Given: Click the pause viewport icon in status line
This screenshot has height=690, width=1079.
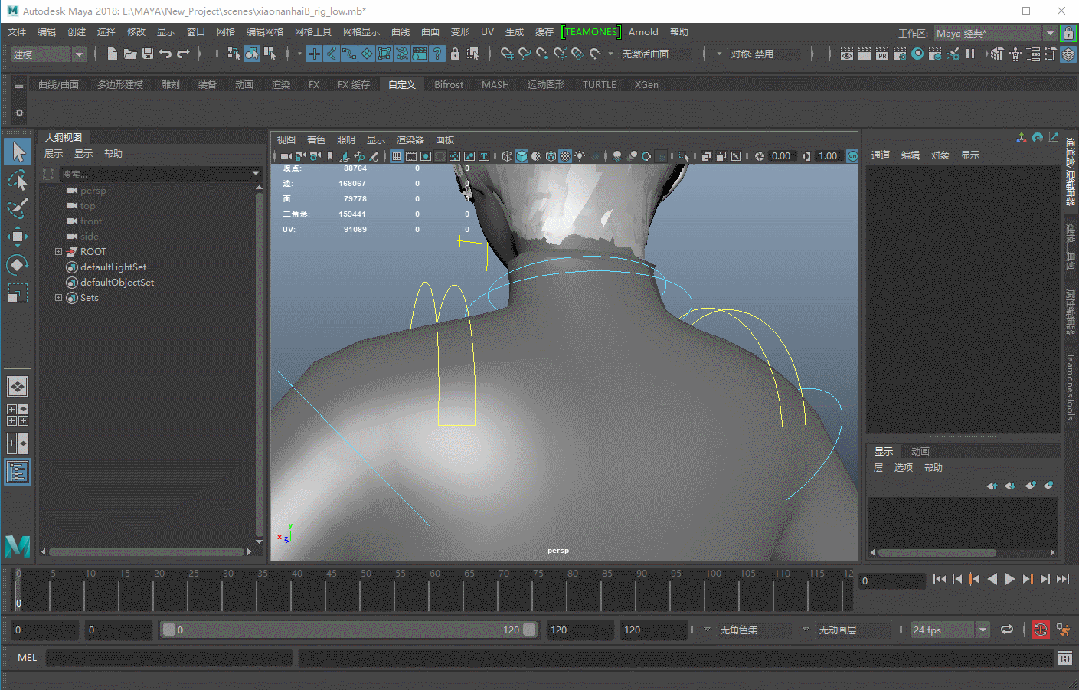Looking at the screenshot, I should [970, 54].
